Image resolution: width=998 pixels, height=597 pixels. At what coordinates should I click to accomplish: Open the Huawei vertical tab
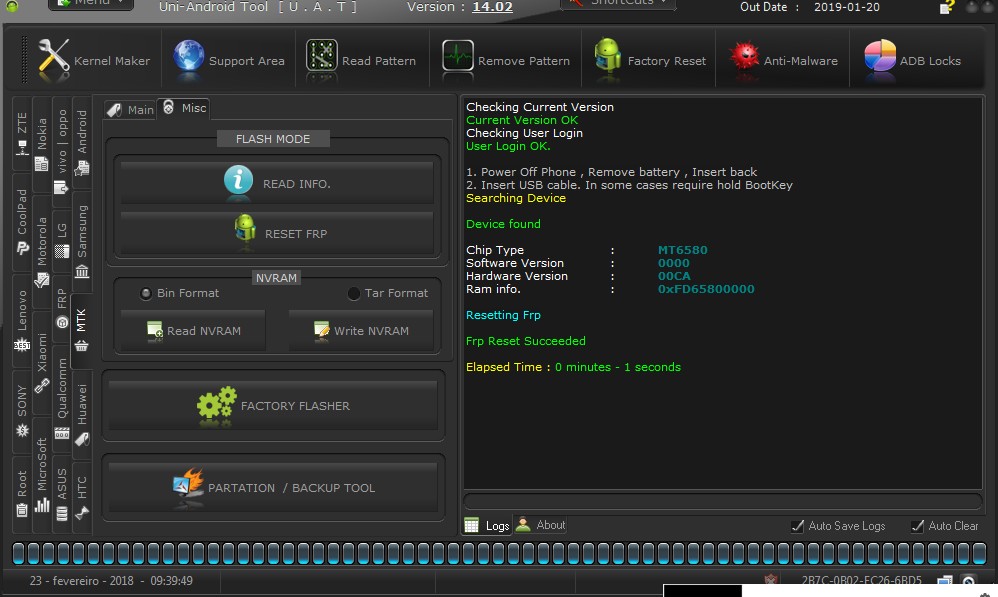(82, 414)
